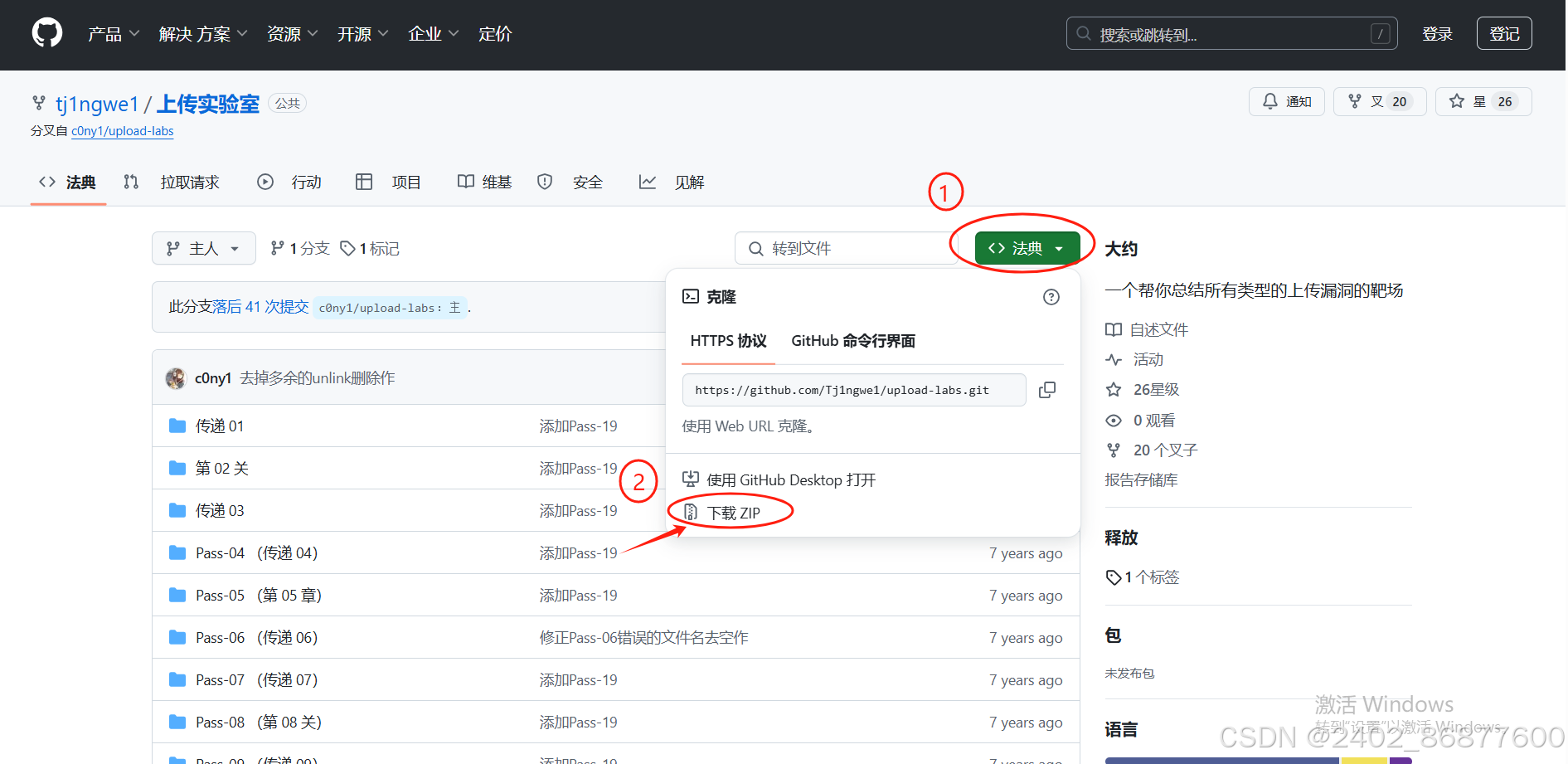
Task: Click the GitHub logo
Action: (46, 32)
